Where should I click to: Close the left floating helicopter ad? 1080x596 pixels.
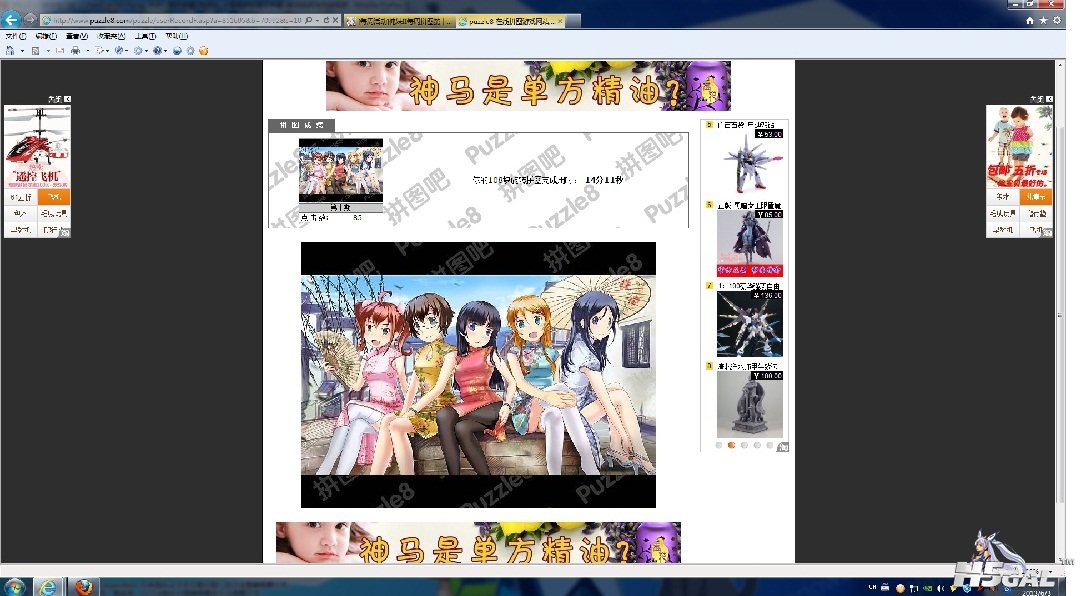click(x=67, y=99)
